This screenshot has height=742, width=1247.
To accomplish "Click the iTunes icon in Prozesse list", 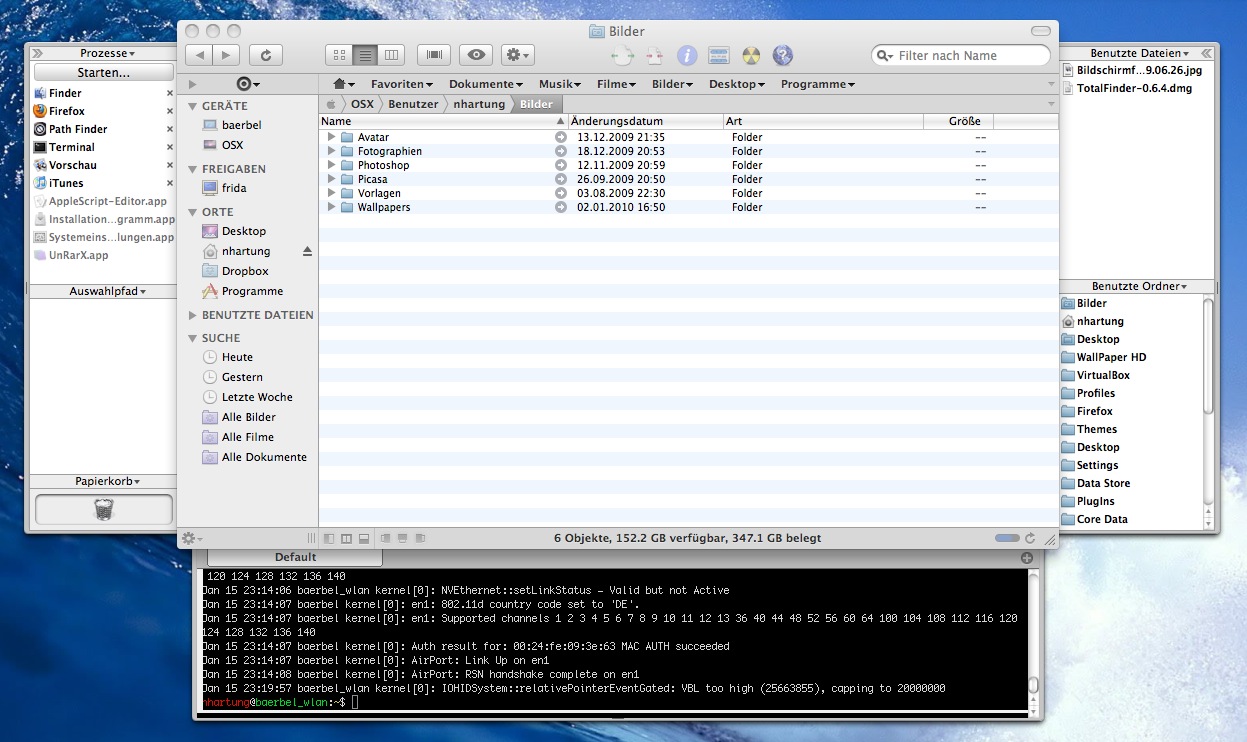I will (x=40, y=183).
